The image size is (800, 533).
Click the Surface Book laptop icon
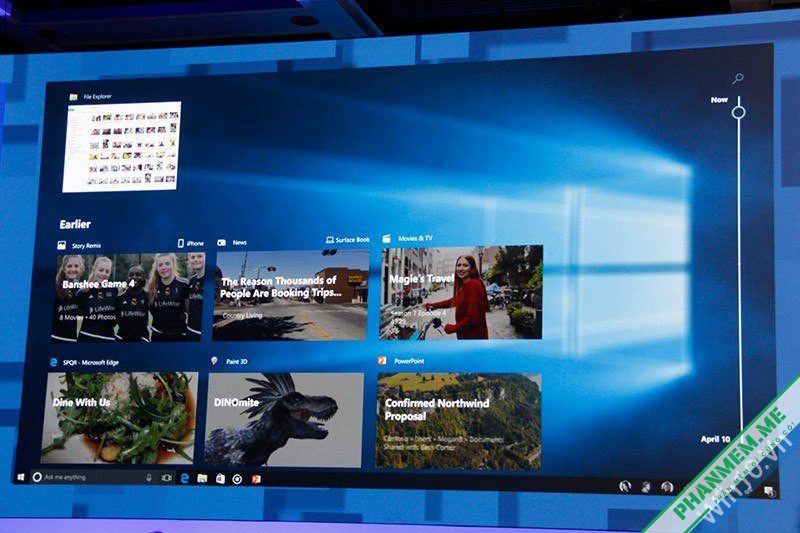[x=330, y=240]
